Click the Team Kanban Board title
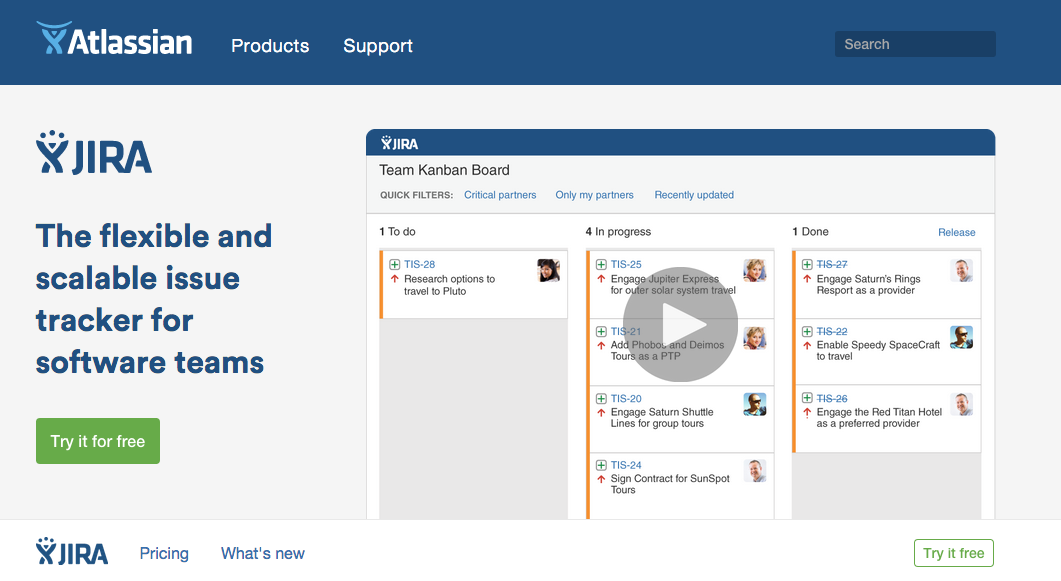 444,170
